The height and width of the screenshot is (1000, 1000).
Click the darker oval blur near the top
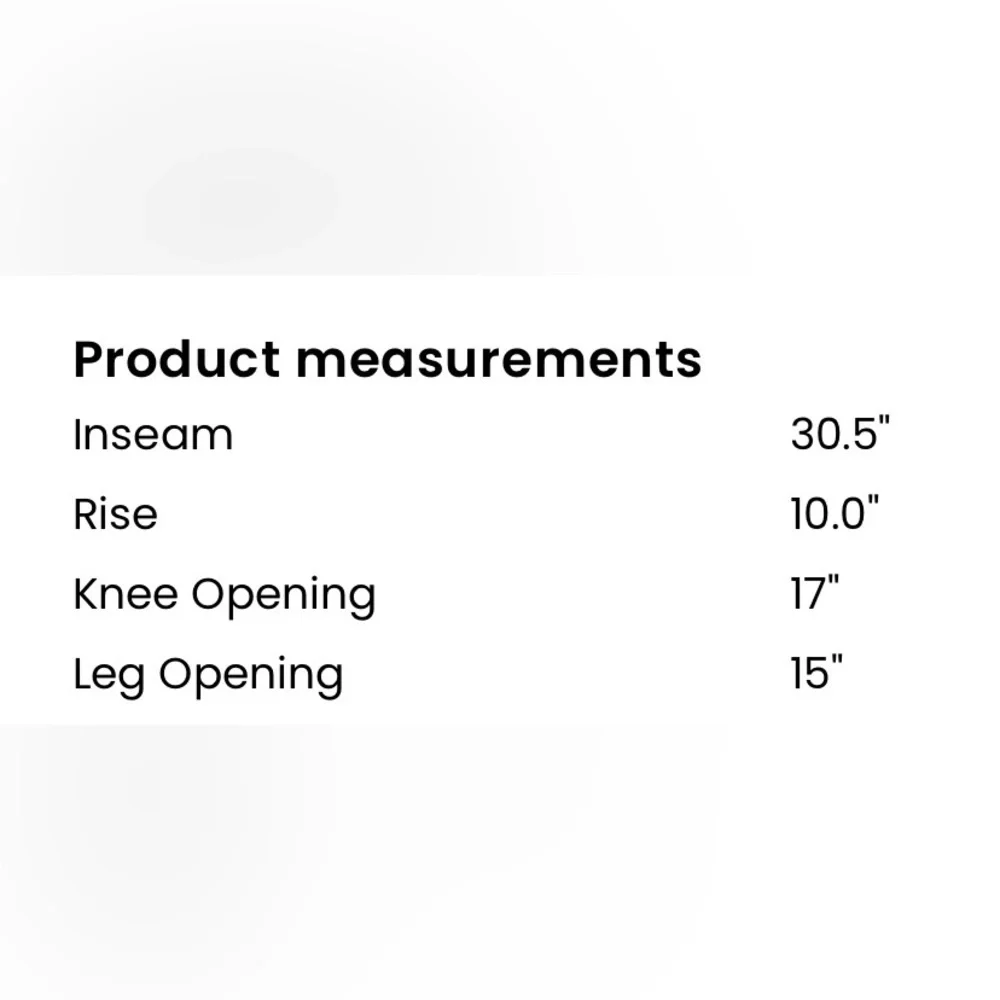pos(242,203)
